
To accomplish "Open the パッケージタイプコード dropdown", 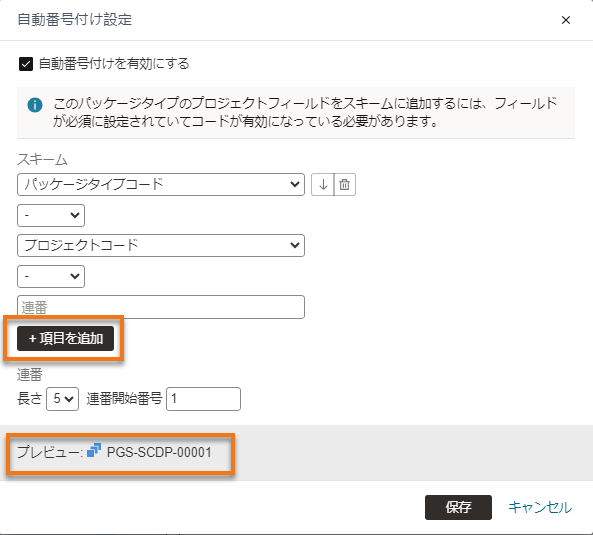I will click(x=161, y=185).
